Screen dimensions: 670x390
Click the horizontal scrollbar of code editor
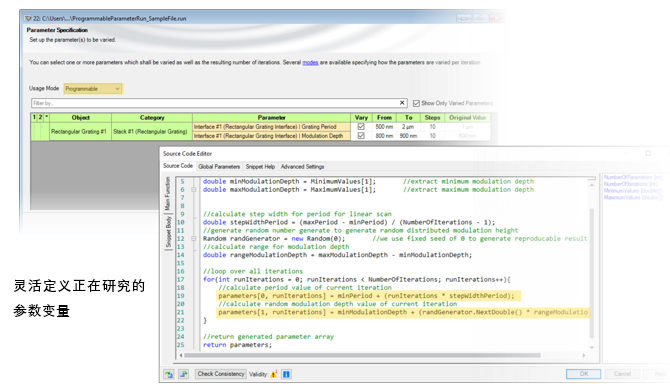pos(362,355)
